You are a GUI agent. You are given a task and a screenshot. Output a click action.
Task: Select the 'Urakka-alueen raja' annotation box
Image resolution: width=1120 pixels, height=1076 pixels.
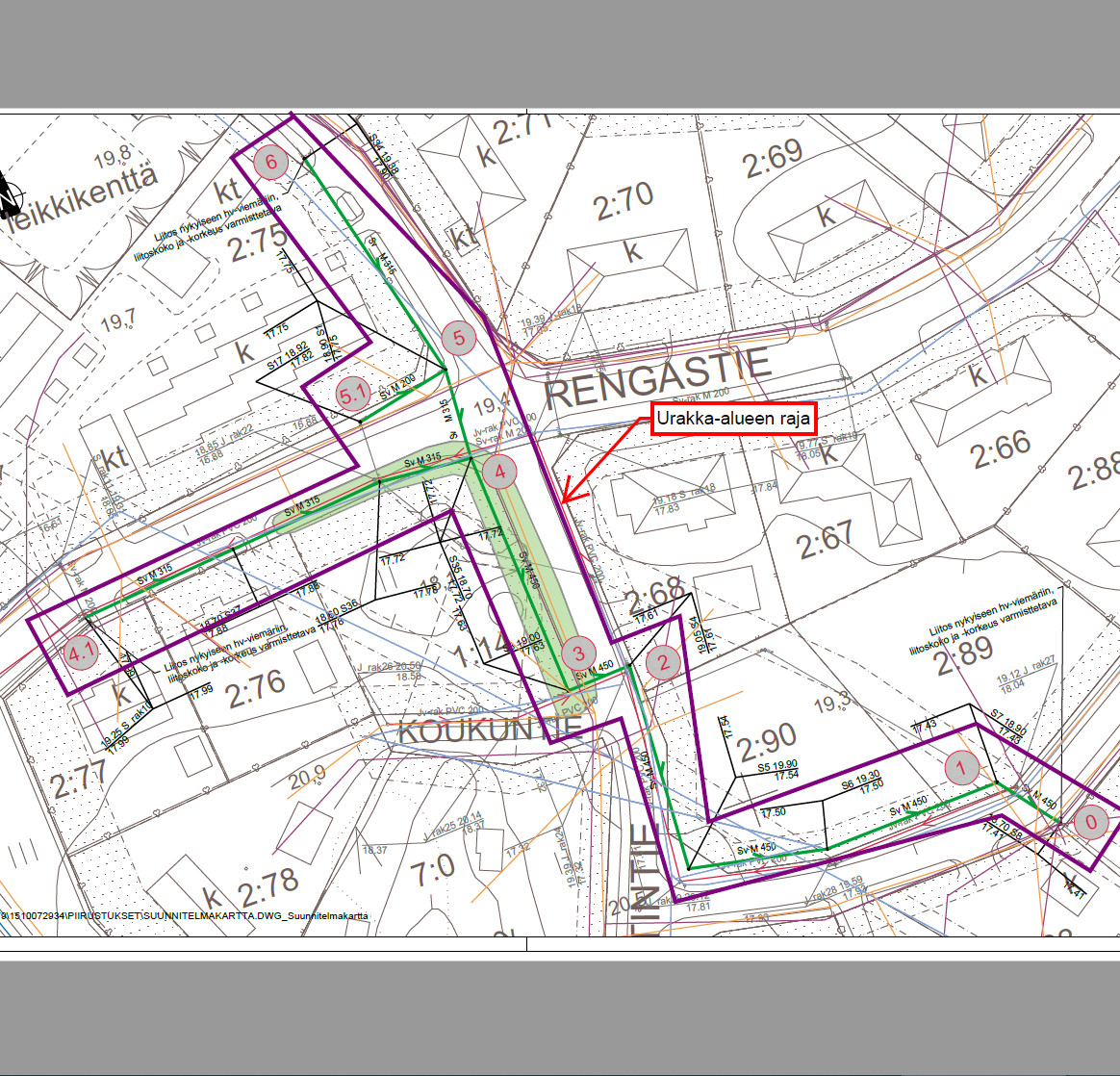pos(734,420)
